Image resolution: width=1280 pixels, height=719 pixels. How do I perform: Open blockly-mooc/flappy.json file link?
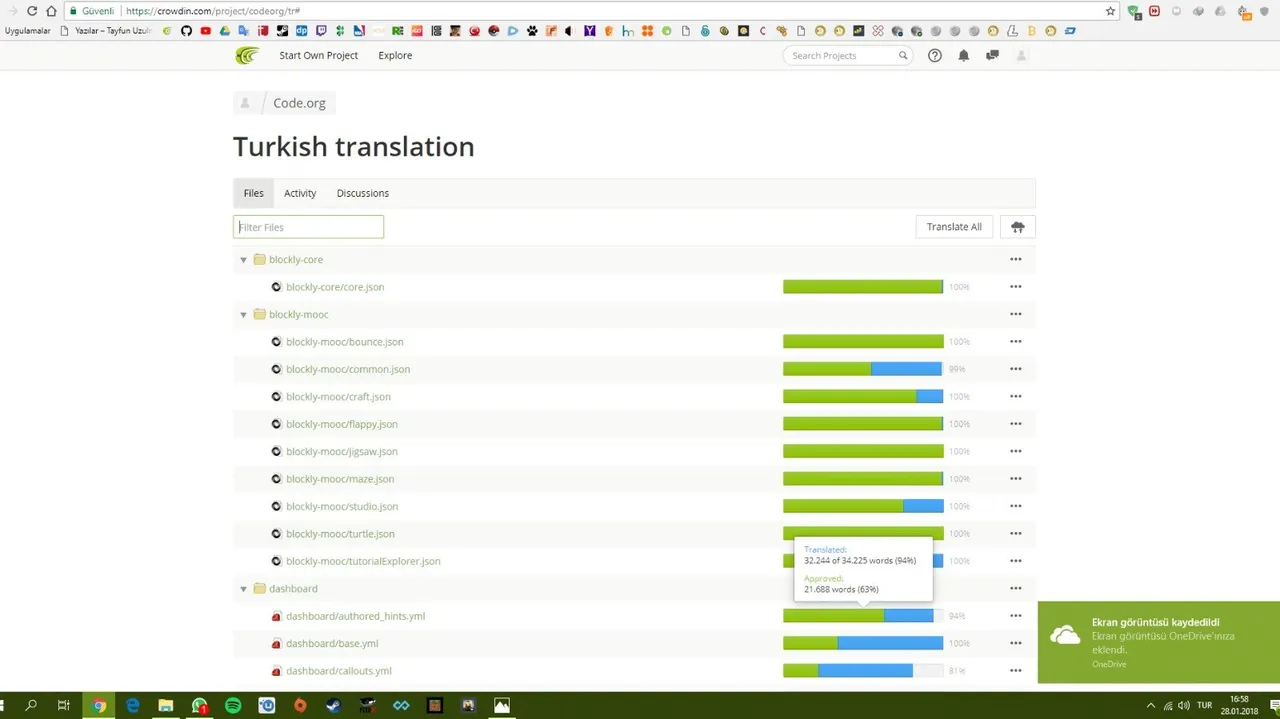tap(342, 424)
